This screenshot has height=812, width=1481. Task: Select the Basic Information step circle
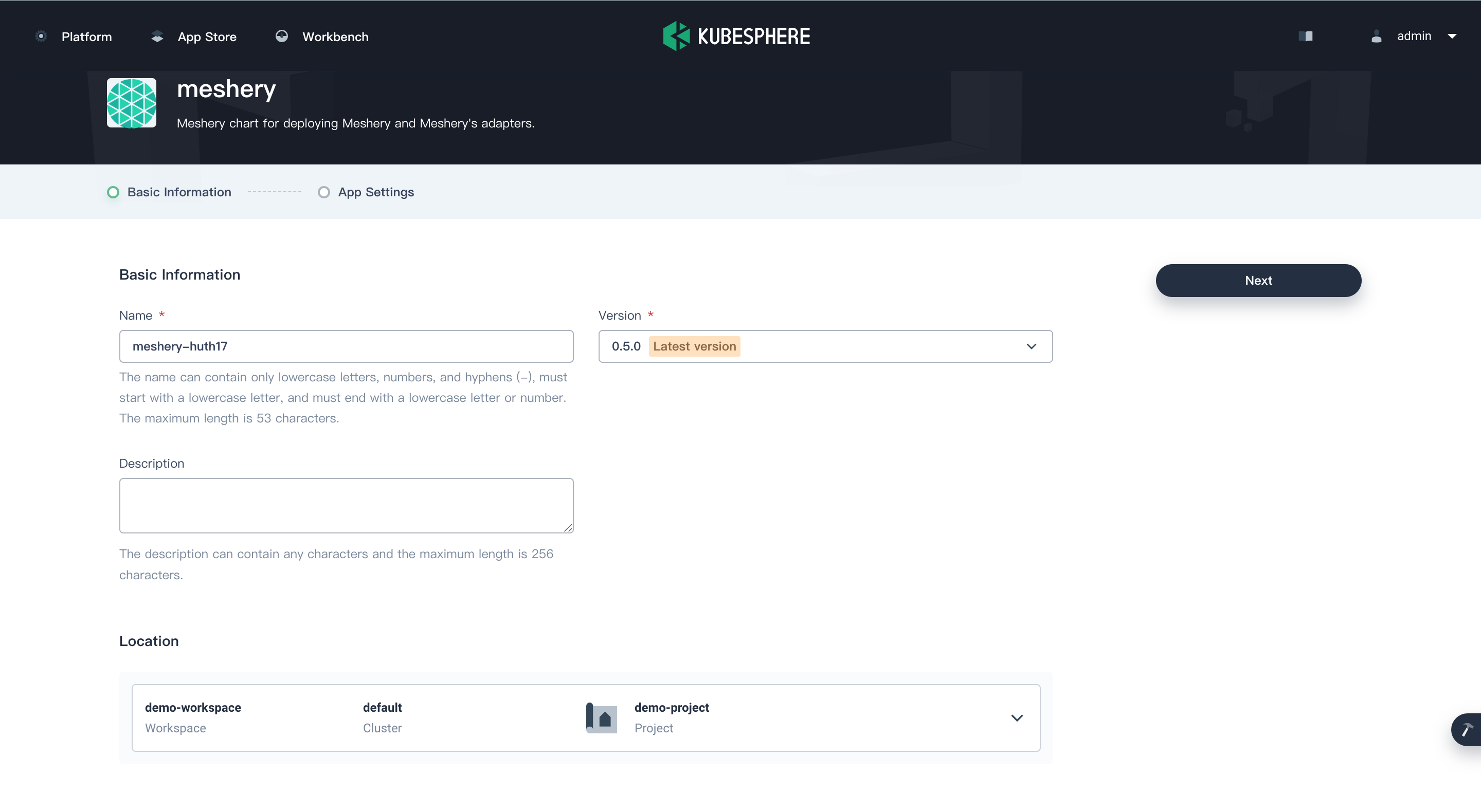click(113, 192)
